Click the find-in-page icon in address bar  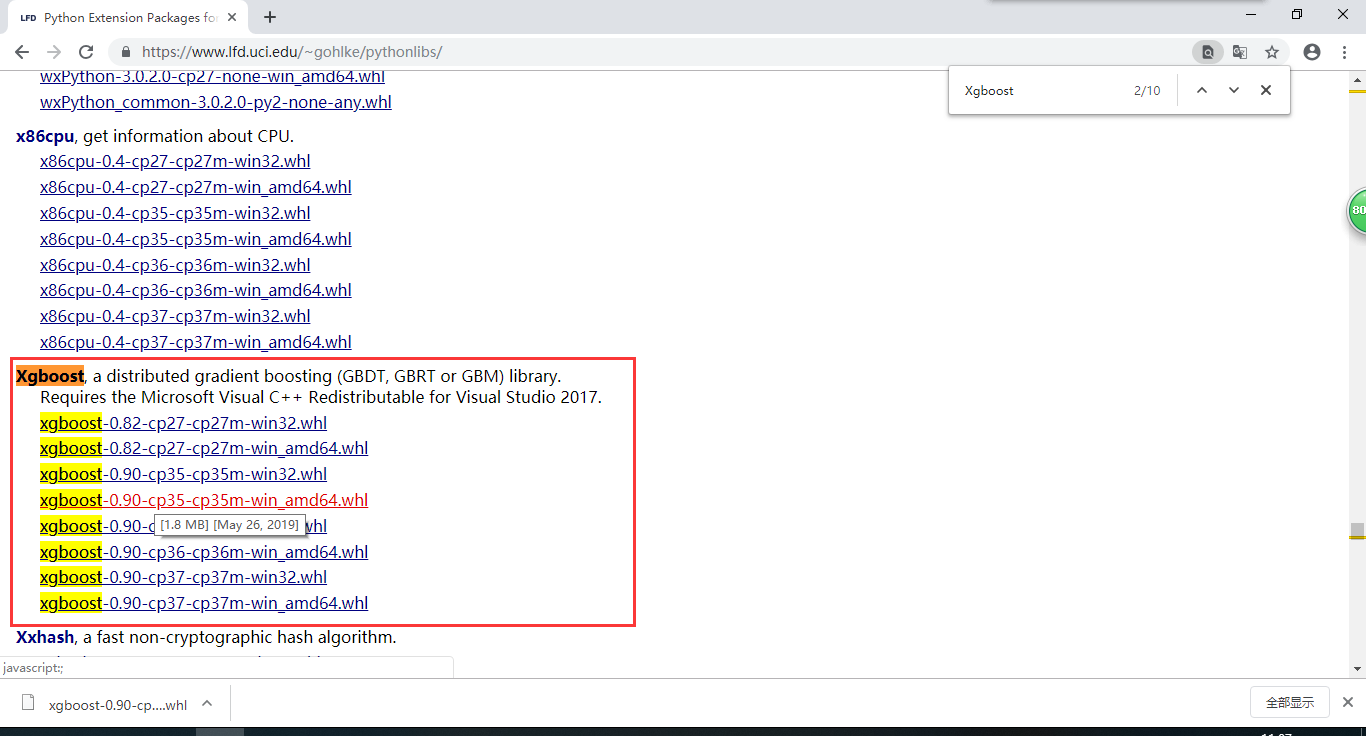coord(1207,52)
